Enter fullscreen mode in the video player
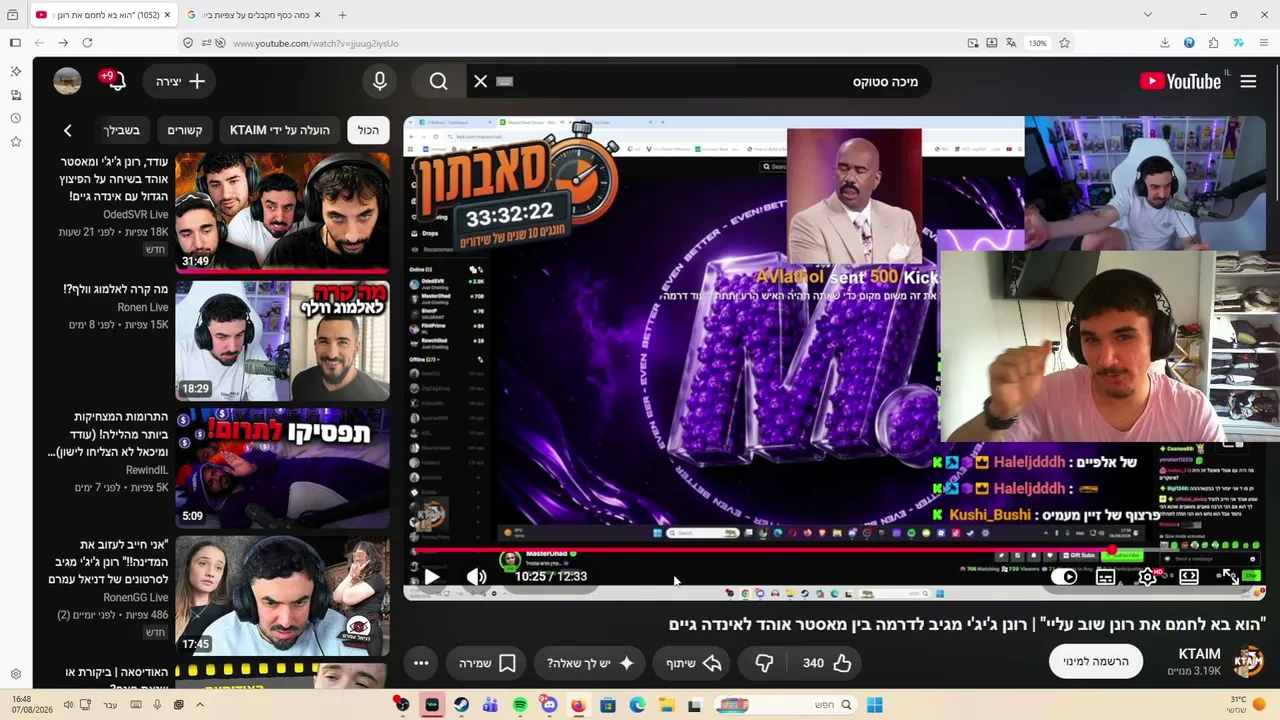Image resolution: width=1280 pixels, height=720 pixels. pyautogui.click(x=1229, y=577)
